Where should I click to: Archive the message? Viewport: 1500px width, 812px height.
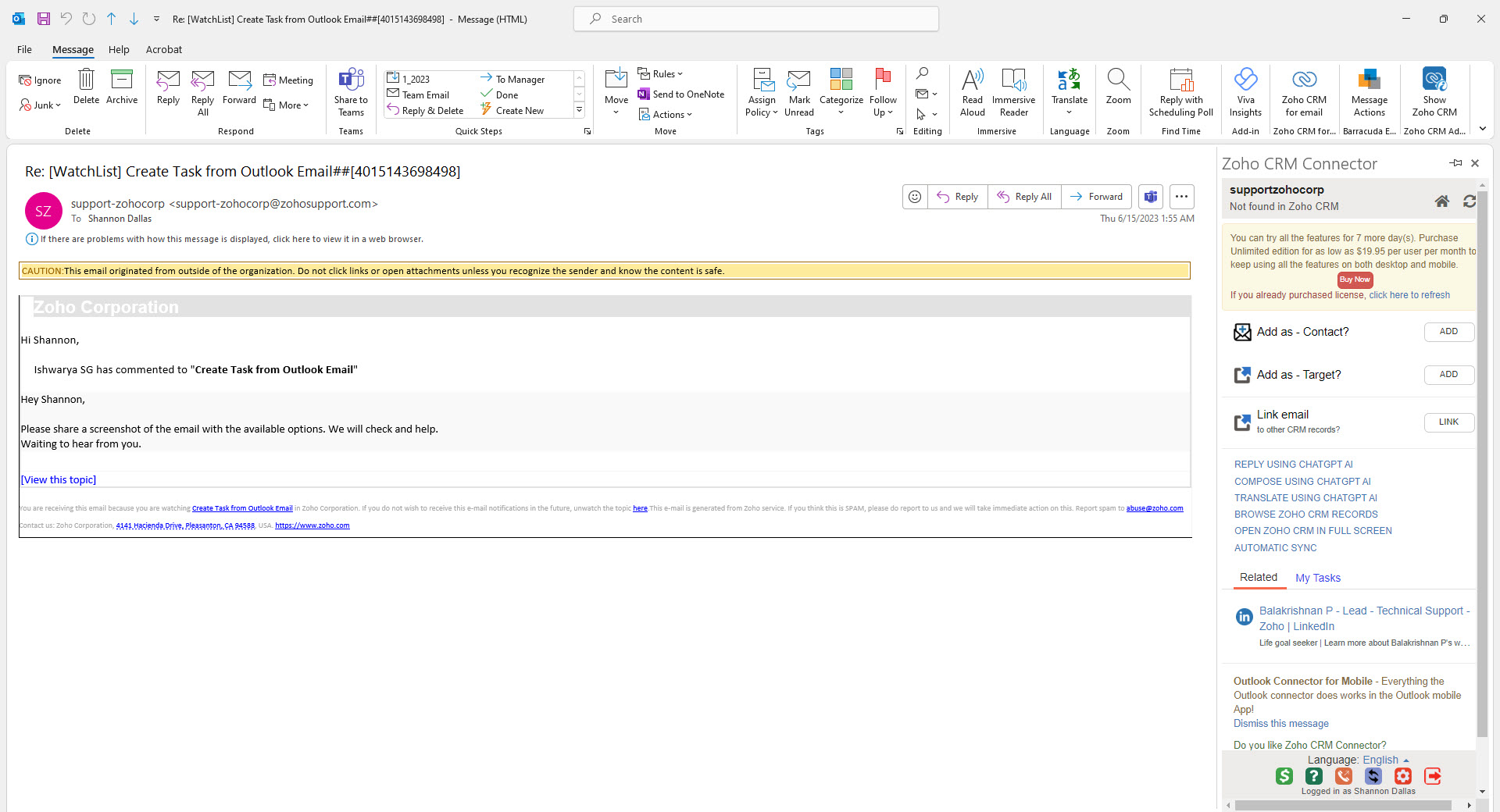click(x=122, y=87)
